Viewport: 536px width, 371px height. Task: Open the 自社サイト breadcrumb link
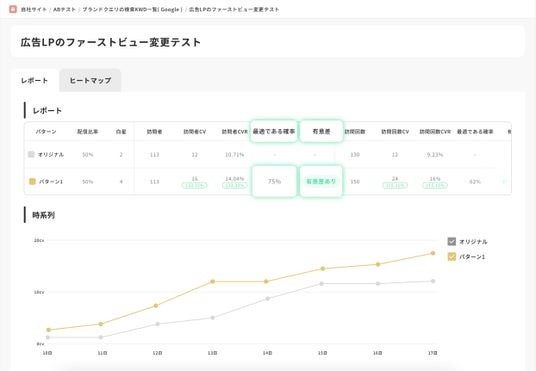coord(34,10)
